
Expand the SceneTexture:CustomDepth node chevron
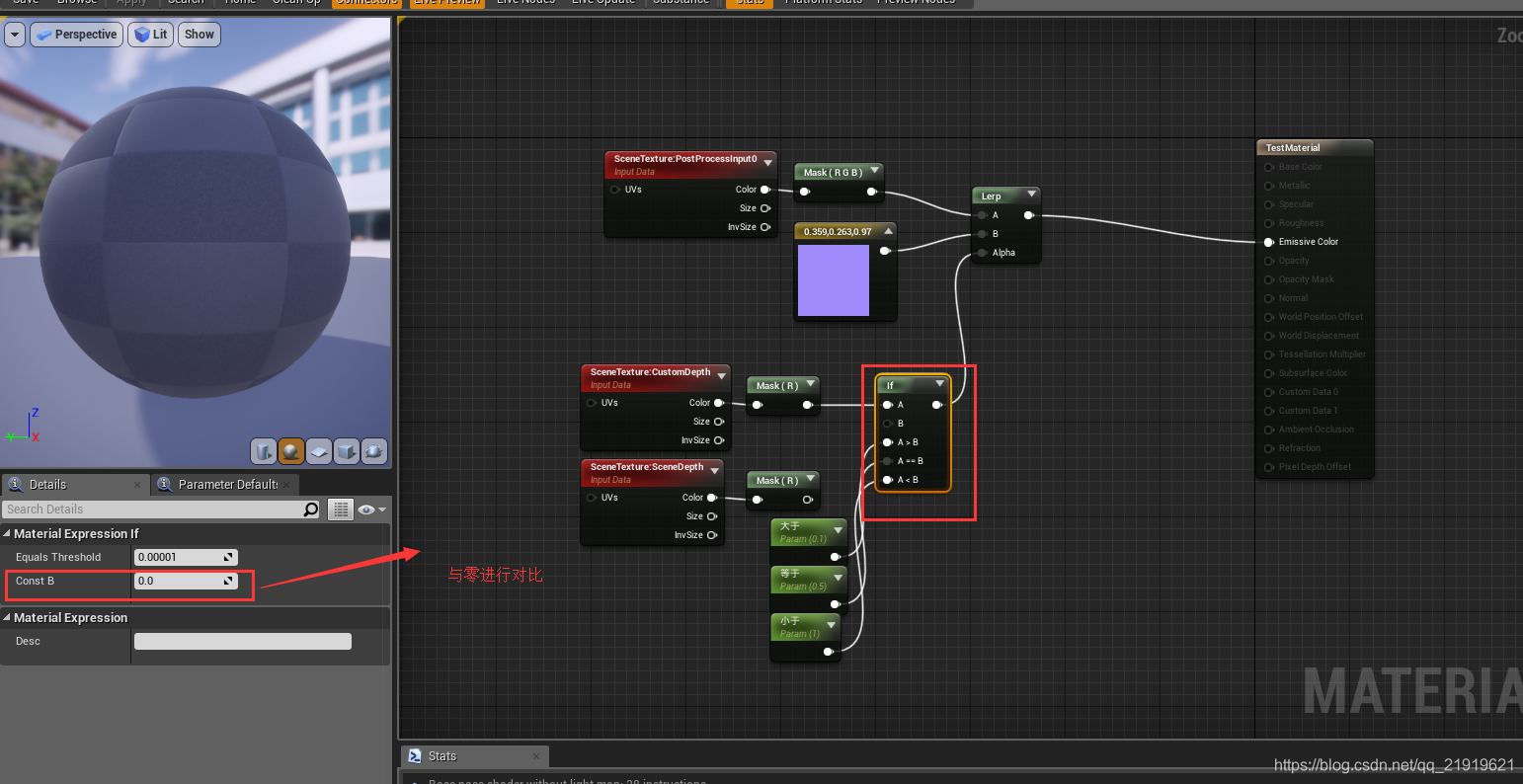(x=722, y=376)
